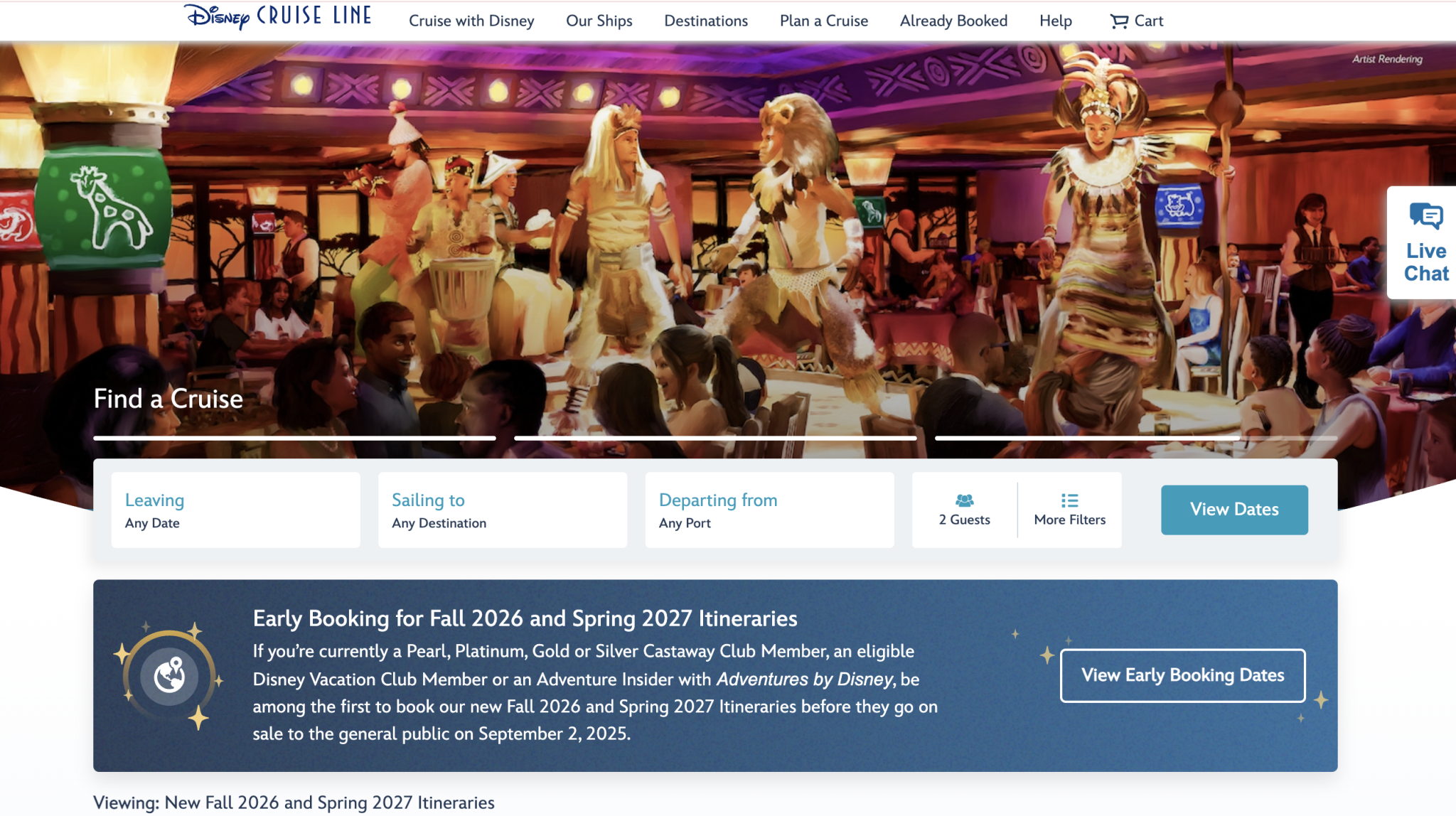Open the Live Chat speech bubble icon

pyautogui.click(x=1426, y=216)
